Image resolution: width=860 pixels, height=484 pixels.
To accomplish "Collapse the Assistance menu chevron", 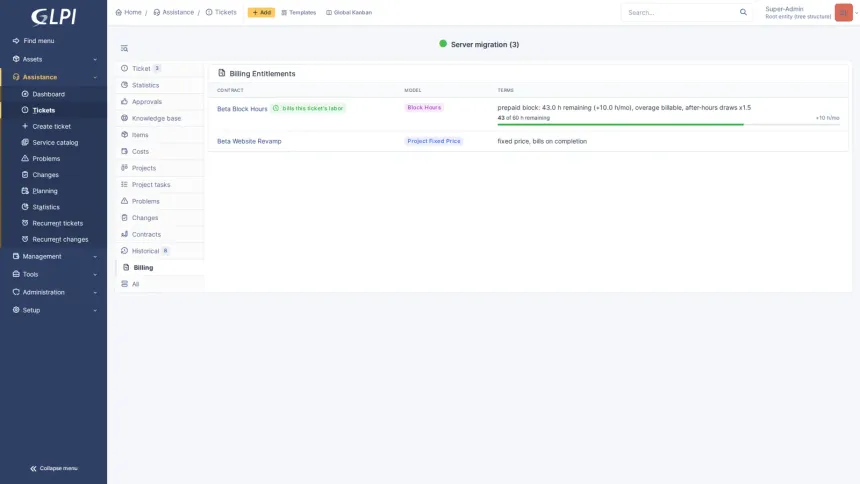I will coord(95,77).
